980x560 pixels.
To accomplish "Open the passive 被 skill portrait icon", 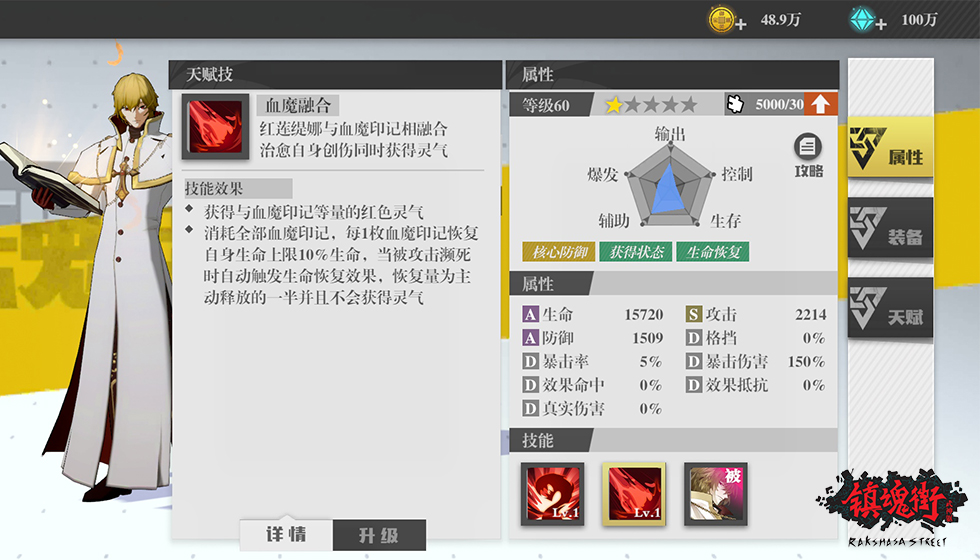I will point(716,494).
